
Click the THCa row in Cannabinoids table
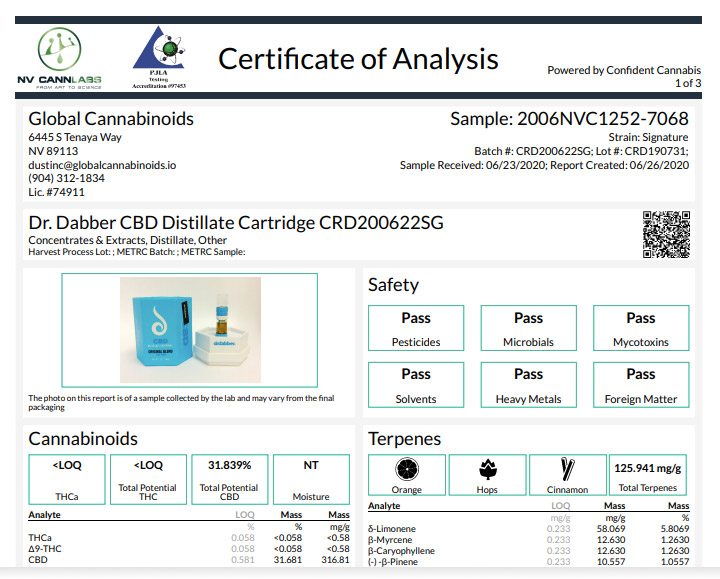click(x=189, y=538)
